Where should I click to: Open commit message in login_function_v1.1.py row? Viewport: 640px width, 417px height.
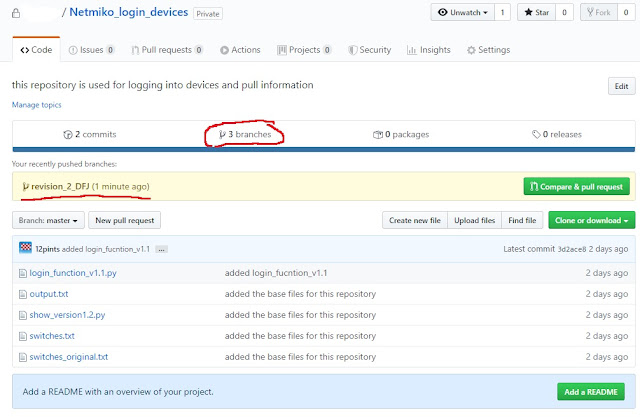[x=276, y=273]
